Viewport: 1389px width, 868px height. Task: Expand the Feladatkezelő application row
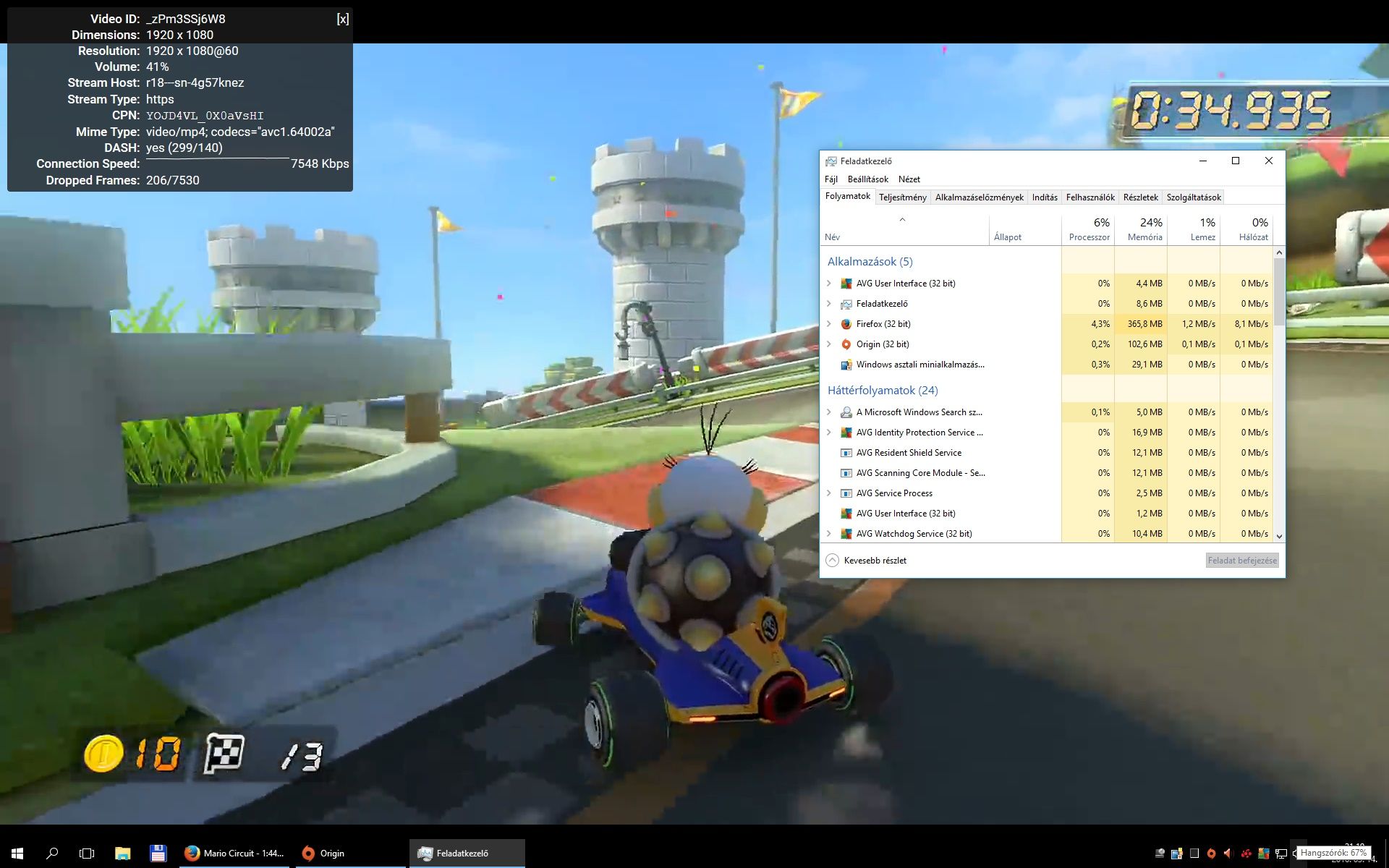(829, 304)
